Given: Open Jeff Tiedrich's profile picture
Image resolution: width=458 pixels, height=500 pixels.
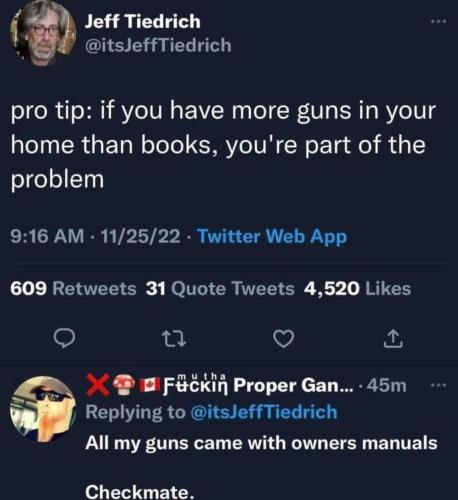Looking at the screenshot, I should 42,34.
